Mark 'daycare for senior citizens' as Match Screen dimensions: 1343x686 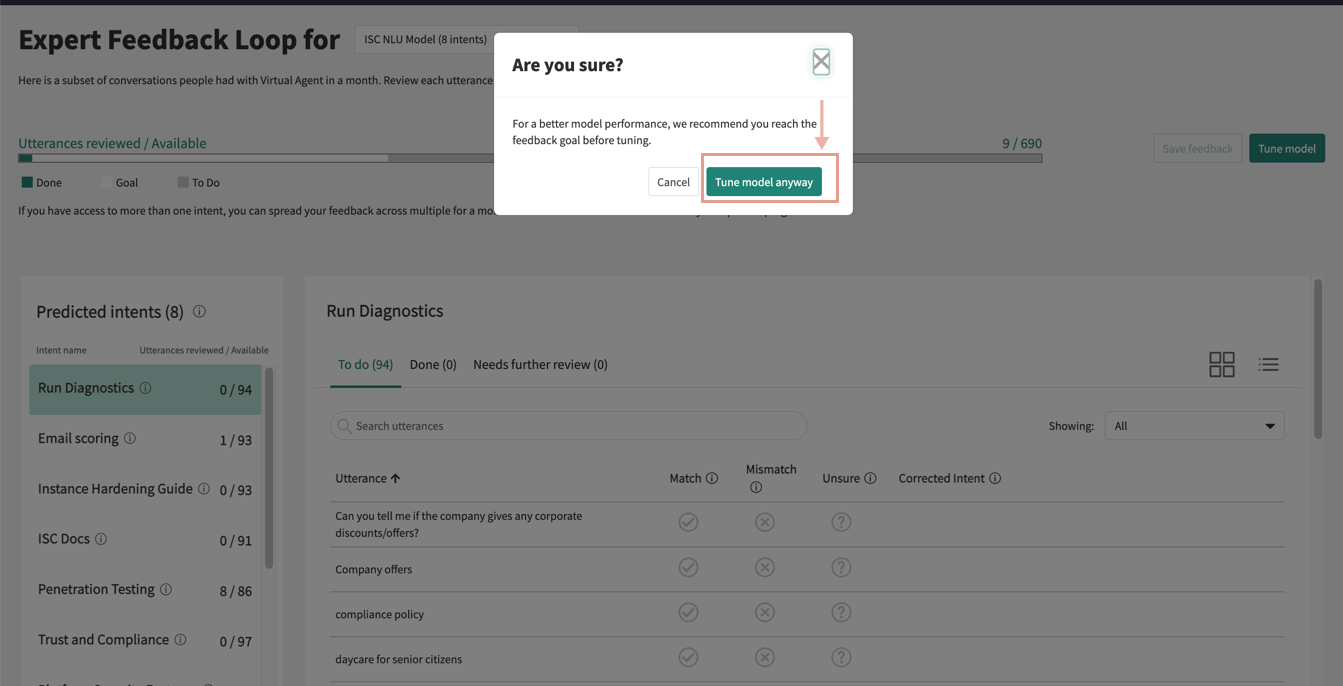coord(688,657)
